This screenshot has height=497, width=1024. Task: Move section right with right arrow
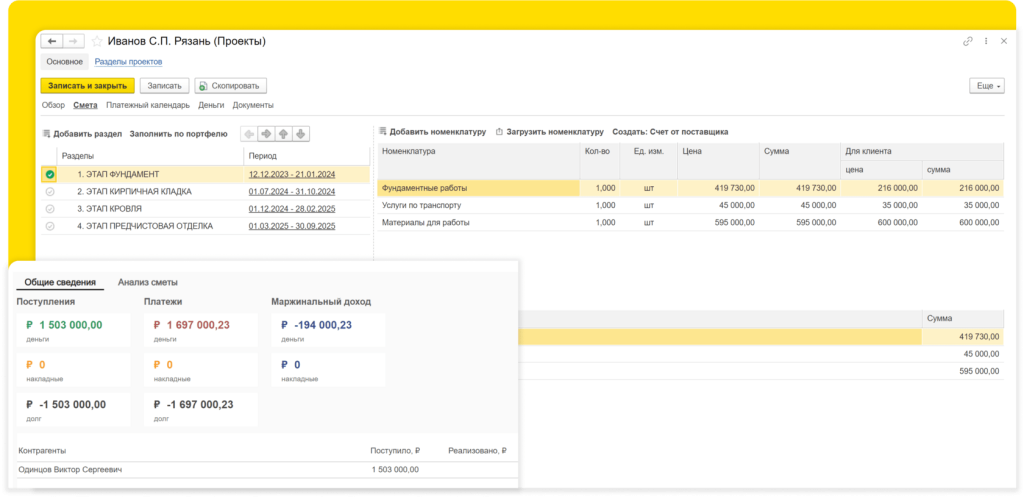pyautogui.click(x=266, y=134)
